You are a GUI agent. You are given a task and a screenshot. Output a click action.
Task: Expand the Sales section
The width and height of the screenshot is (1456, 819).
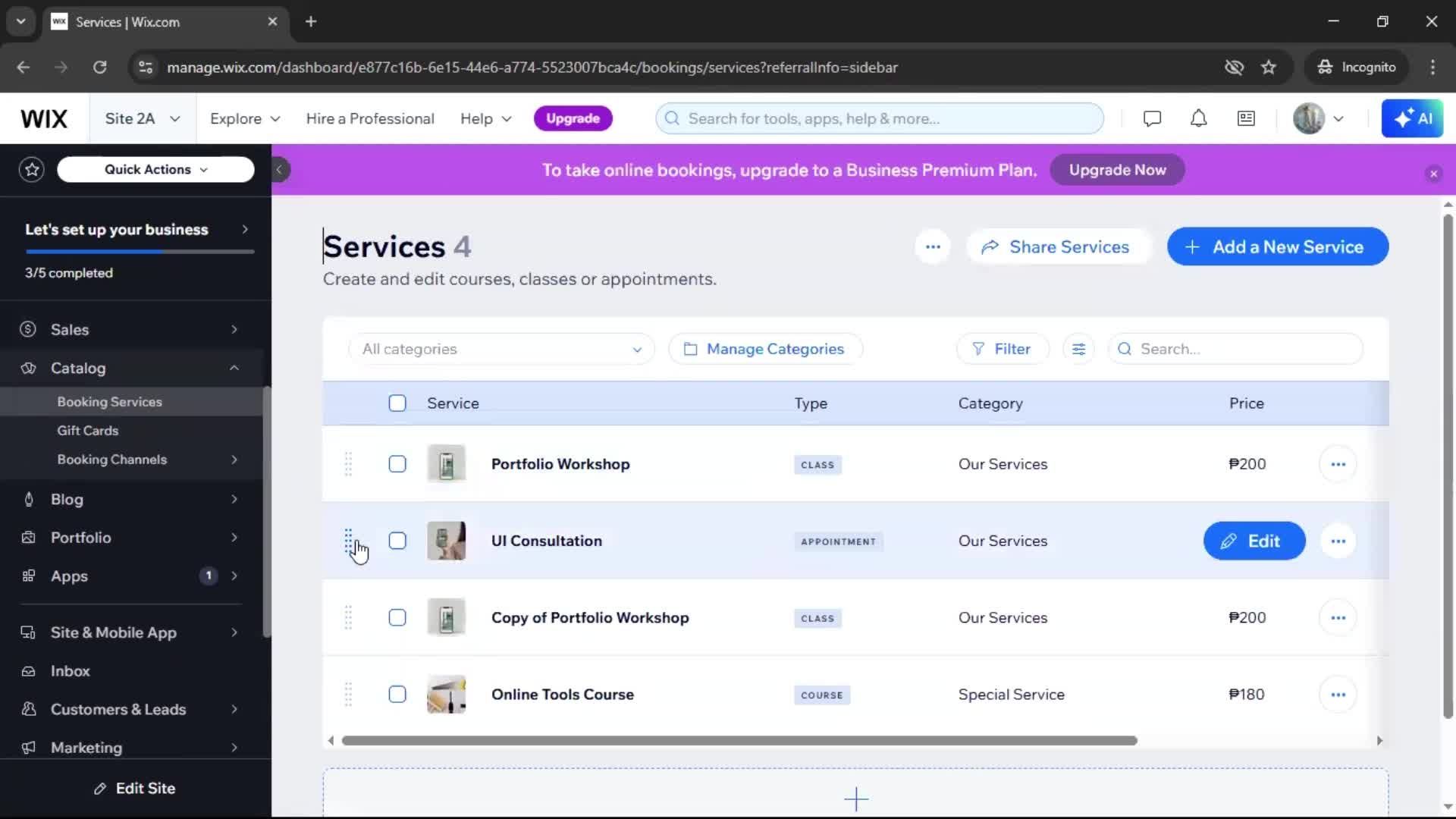point(131,330)
